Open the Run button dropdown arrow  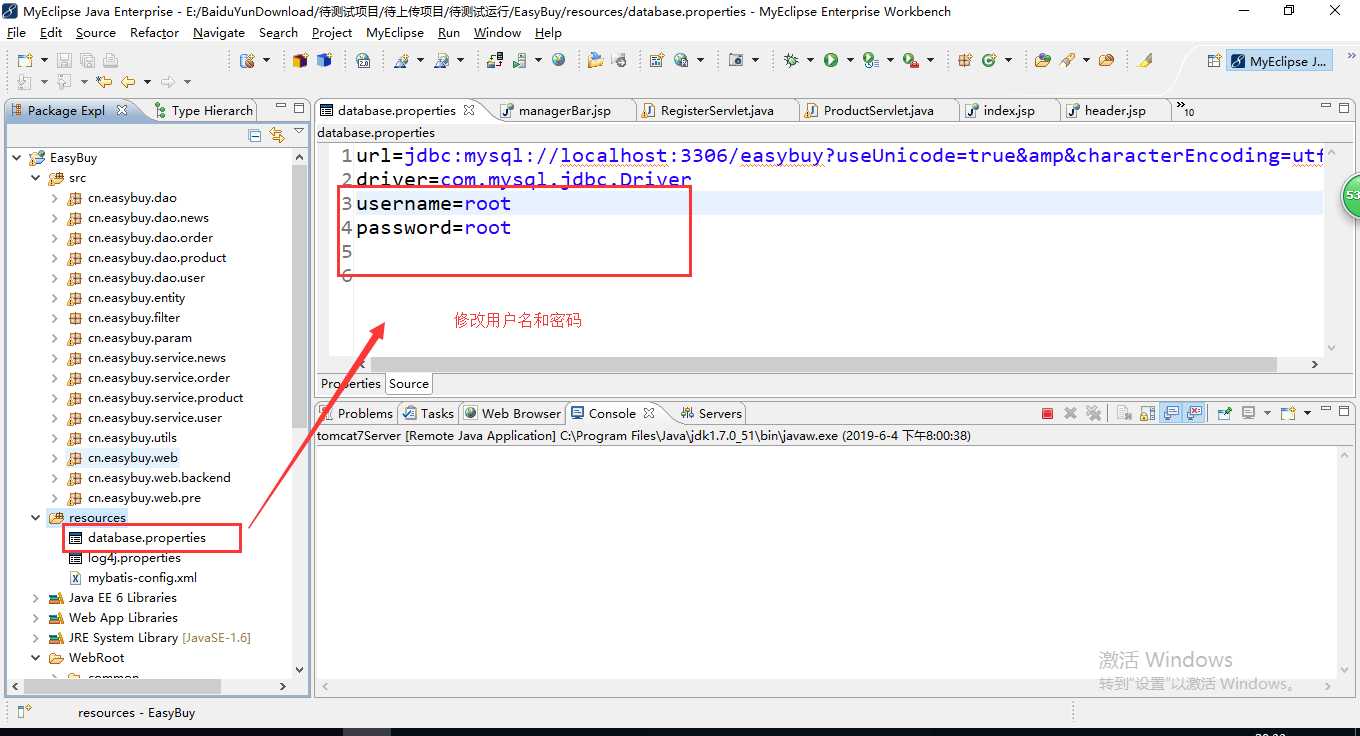pos(850,60)
